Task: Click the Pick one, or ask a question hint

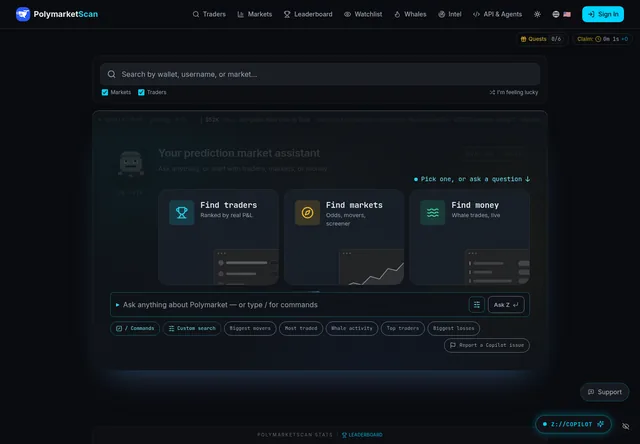Action: click(x=472, y=179)
